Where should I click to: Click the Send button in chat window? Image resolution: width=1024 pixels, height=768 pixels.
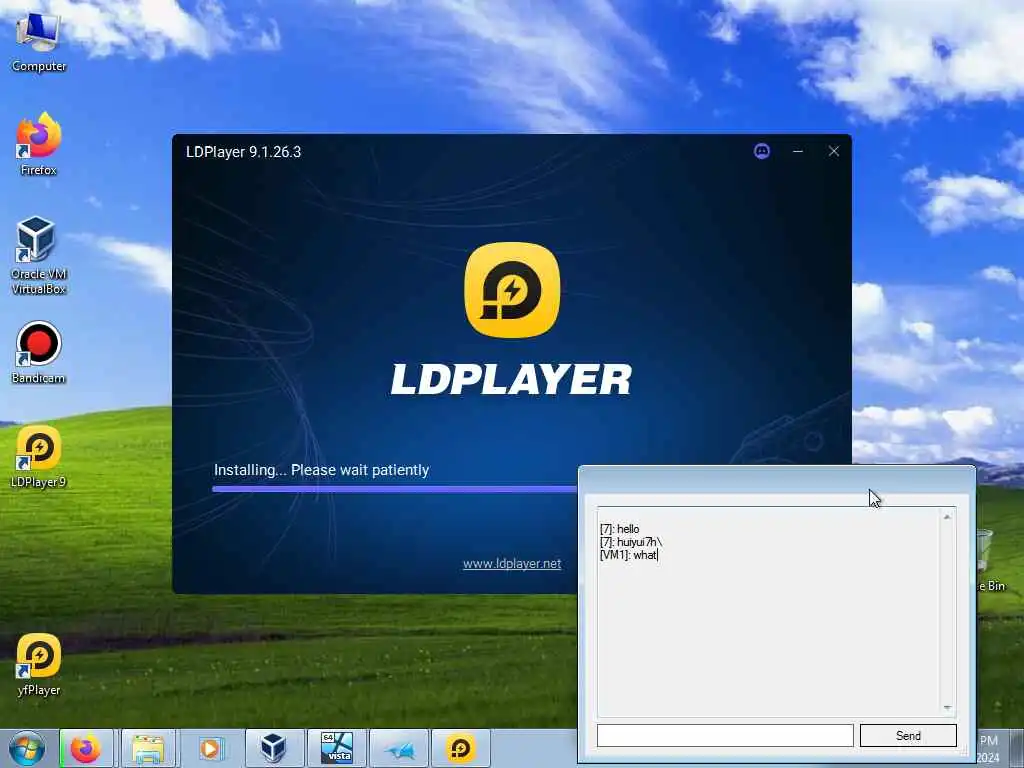[x=908, y=735]
